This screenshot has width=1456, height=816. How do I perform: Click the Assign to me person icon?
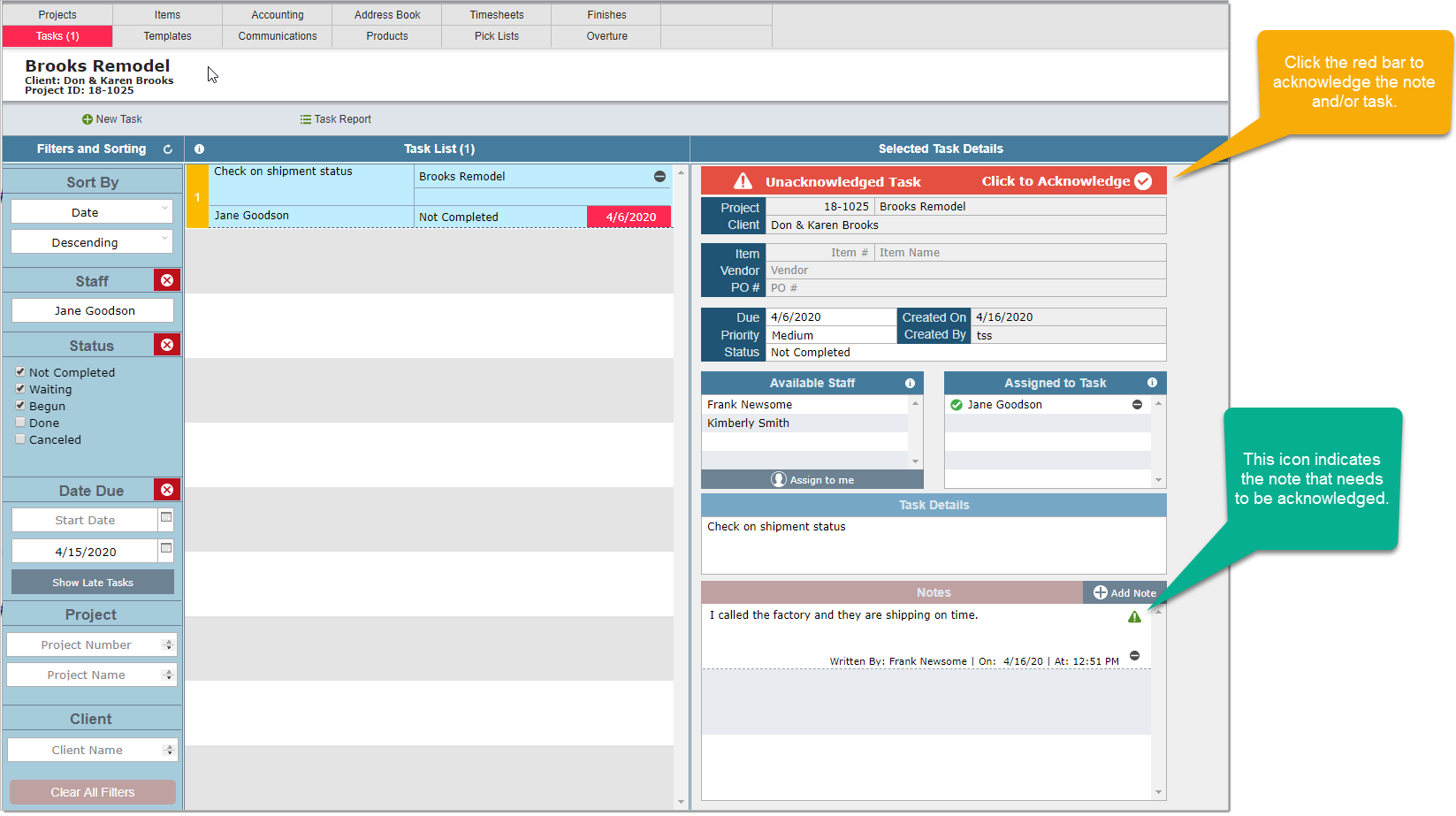(x=779, y=479)
